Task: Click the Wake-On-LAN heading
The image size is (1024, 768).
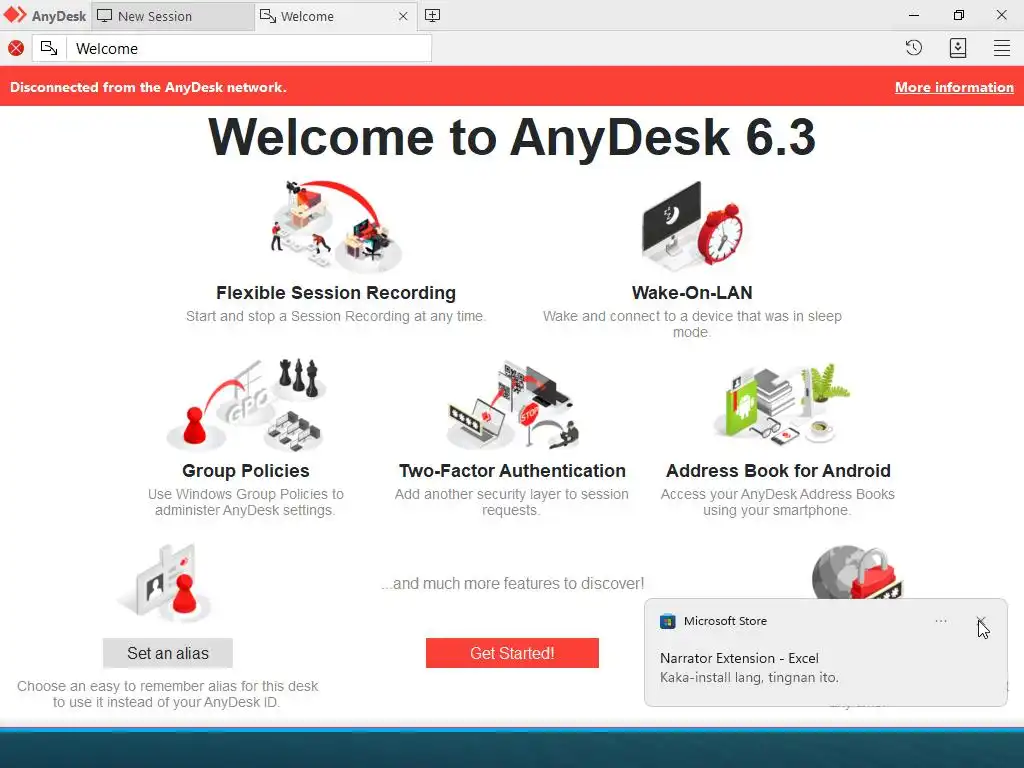Action: coord(692,293)
